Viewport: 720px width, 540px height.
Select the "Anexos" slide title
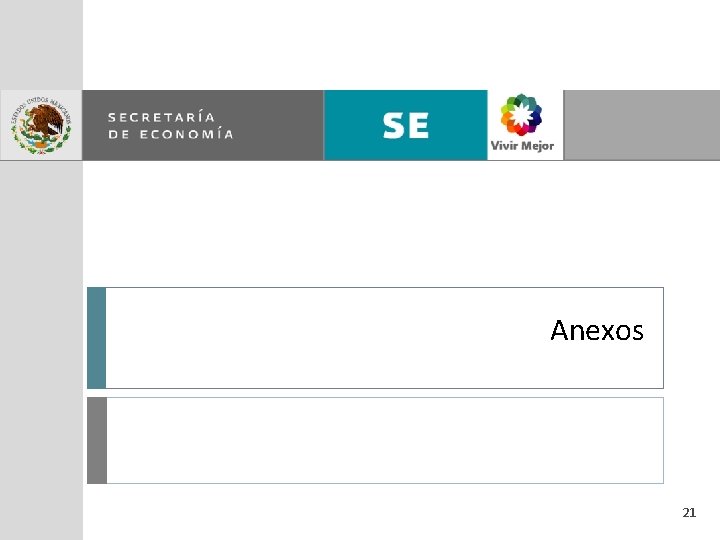coord(597,331)
